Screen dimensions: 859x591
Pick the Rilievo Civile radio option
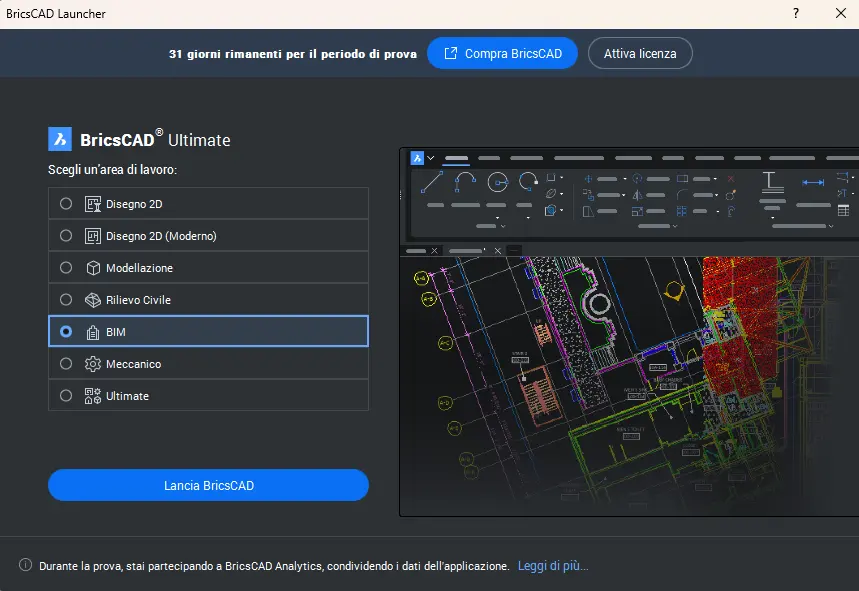click(x=66, y=300)
